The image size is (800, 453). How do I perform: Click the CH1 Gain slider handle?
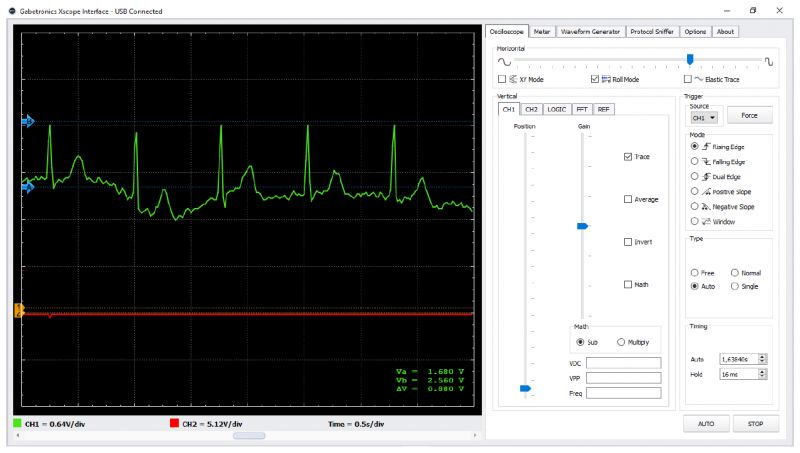582,226
